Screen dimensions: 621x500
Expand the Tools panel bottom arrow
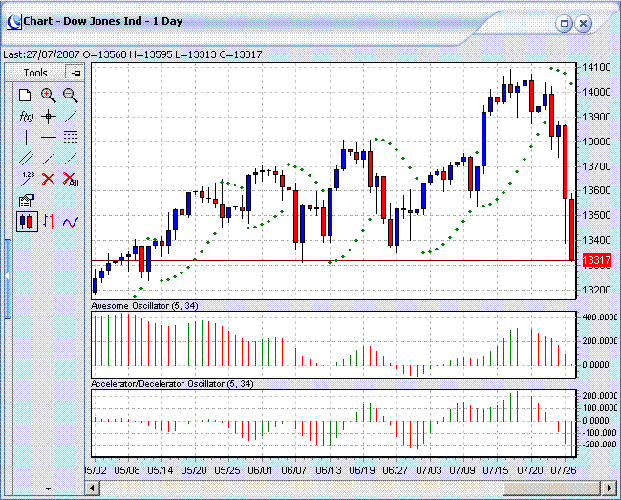pos(48,489)
